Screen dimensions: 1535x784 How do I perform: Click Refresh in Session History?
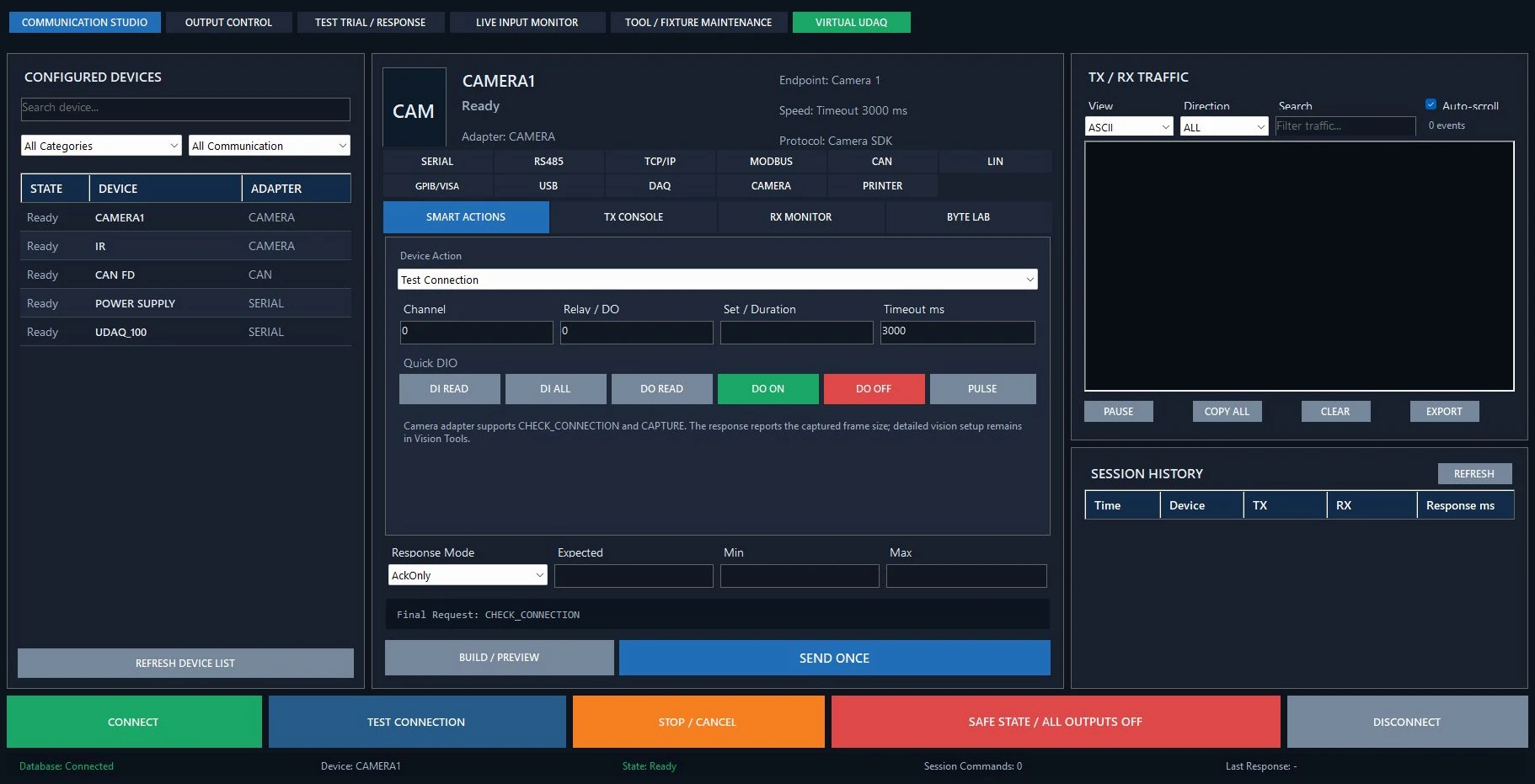point(1474,473)
